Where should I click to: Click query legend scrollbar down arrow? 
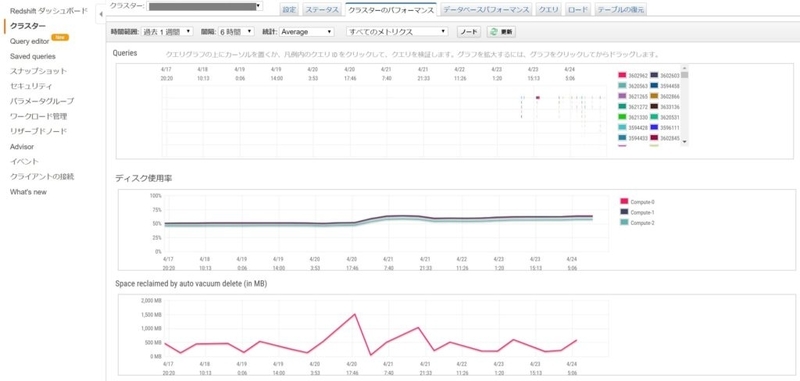pos(685,142)
